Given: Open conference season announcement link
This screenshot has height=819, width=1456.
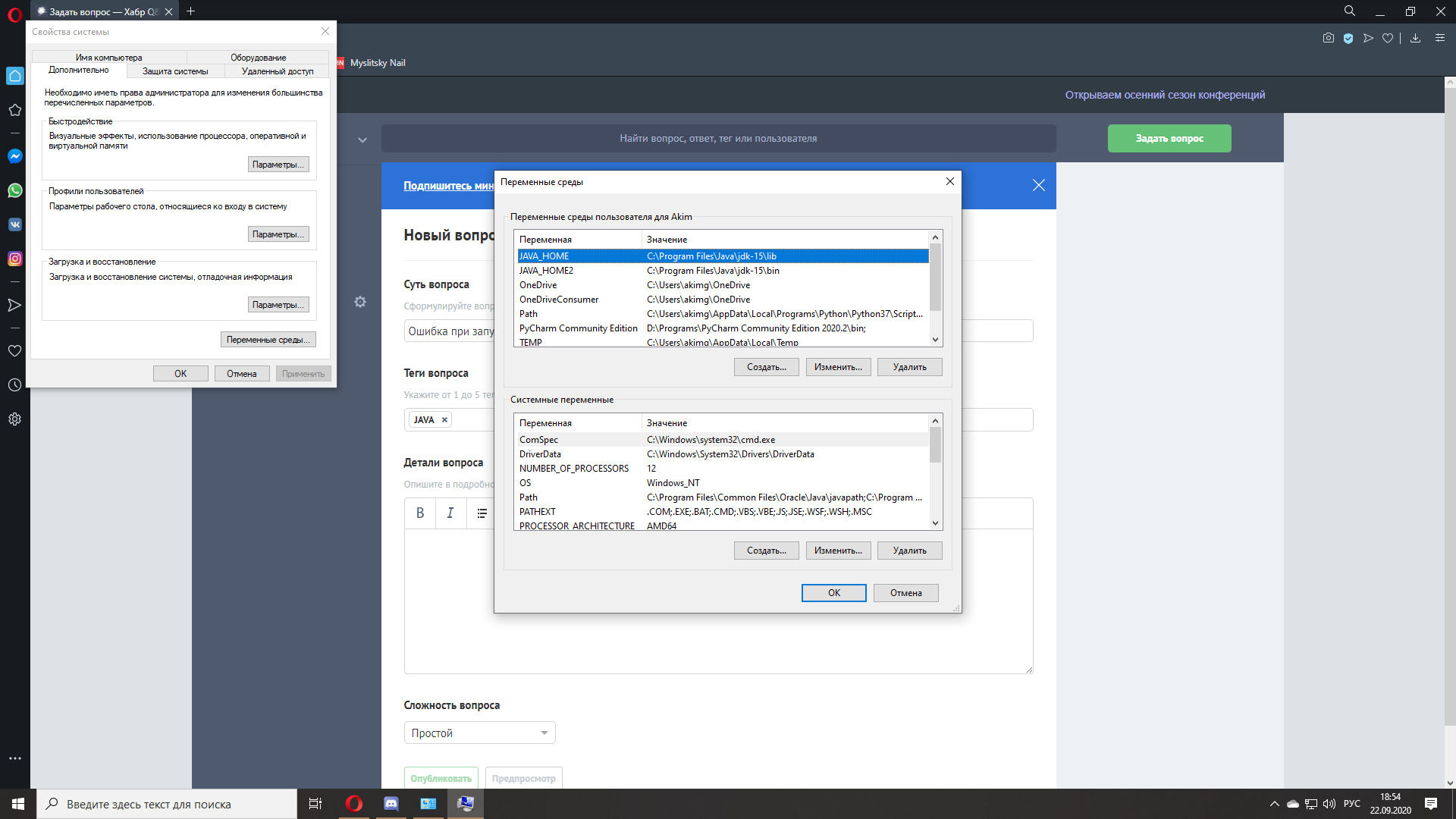Looking at the screenshot, I should (x=1165, y=95).
